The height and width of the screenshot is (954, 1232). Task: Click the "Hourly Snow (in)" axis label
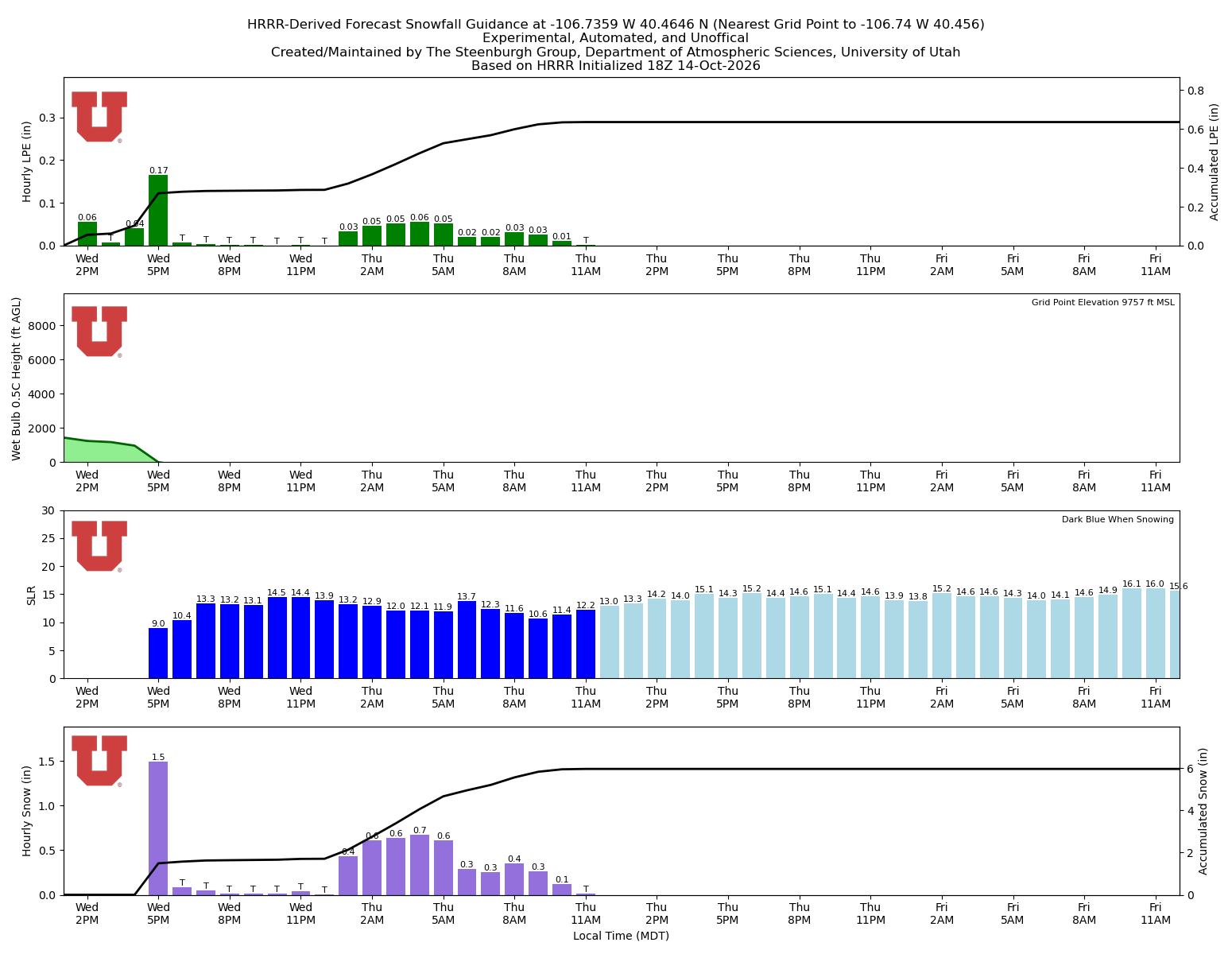[x=27, y=811]
